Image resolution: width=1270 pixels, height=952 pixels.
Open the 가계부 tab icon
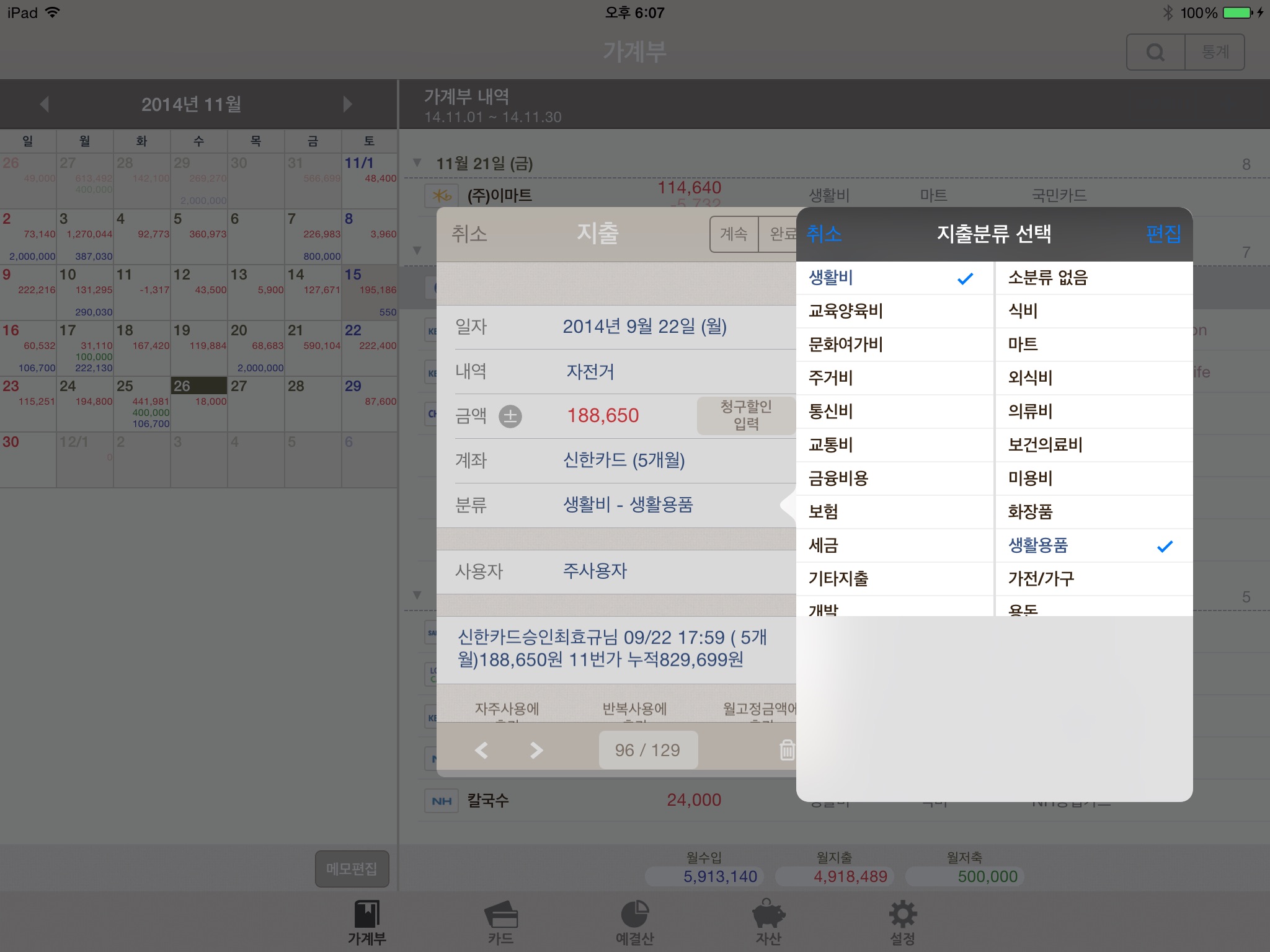pyautogui.click(x=366, y=922)
